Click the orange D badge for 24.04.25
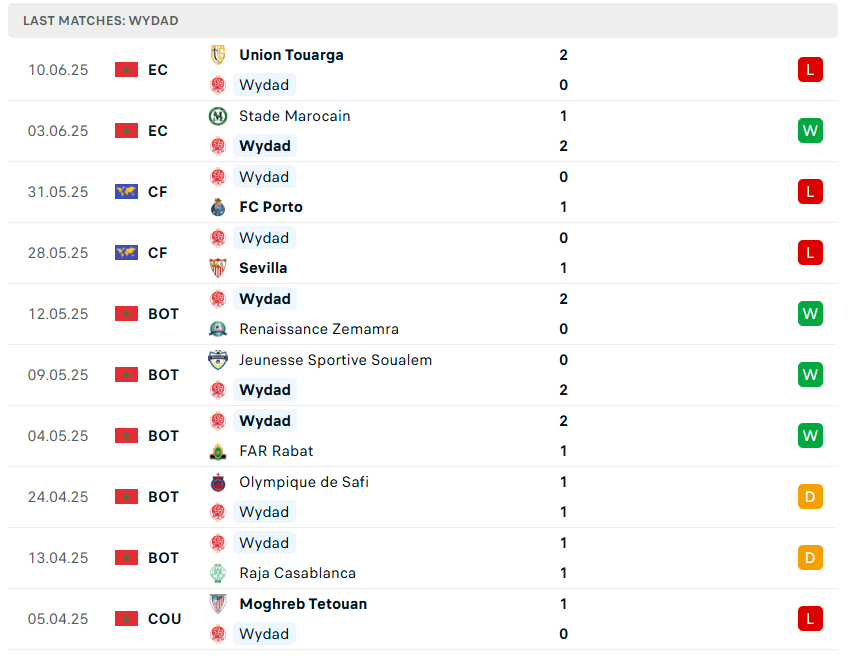The height and width of the screenshot is (660, 849). [810, 497]
